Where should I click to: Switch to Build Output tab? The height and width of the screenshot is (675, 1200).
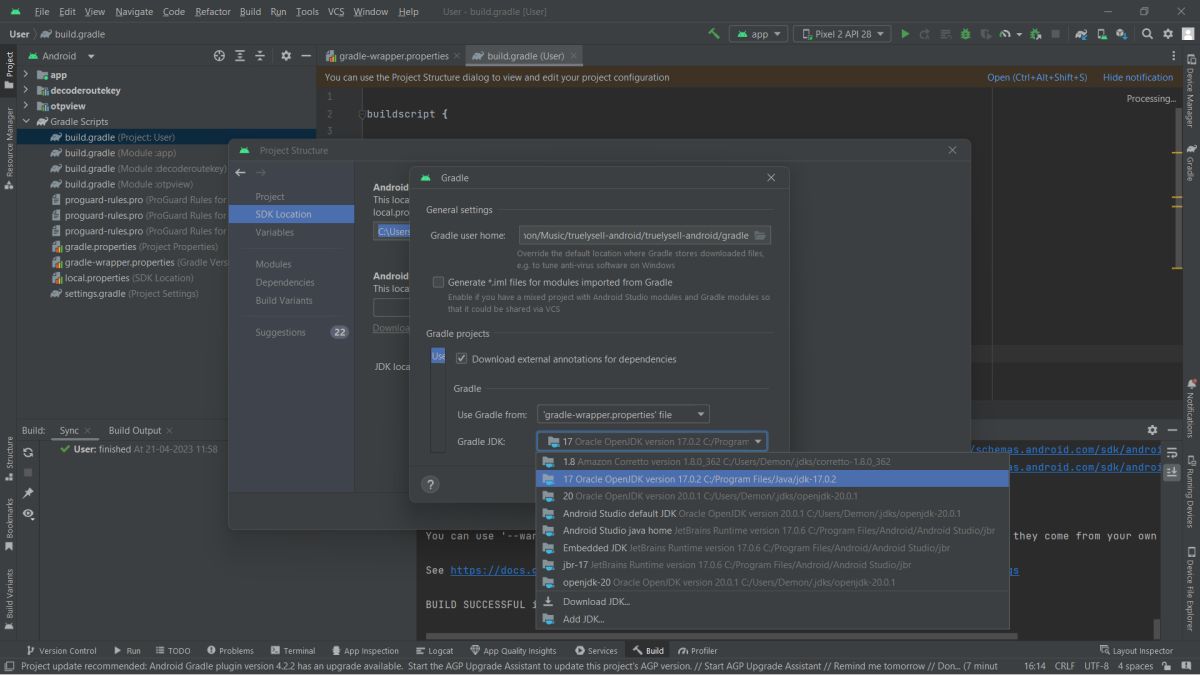[134, 430]
